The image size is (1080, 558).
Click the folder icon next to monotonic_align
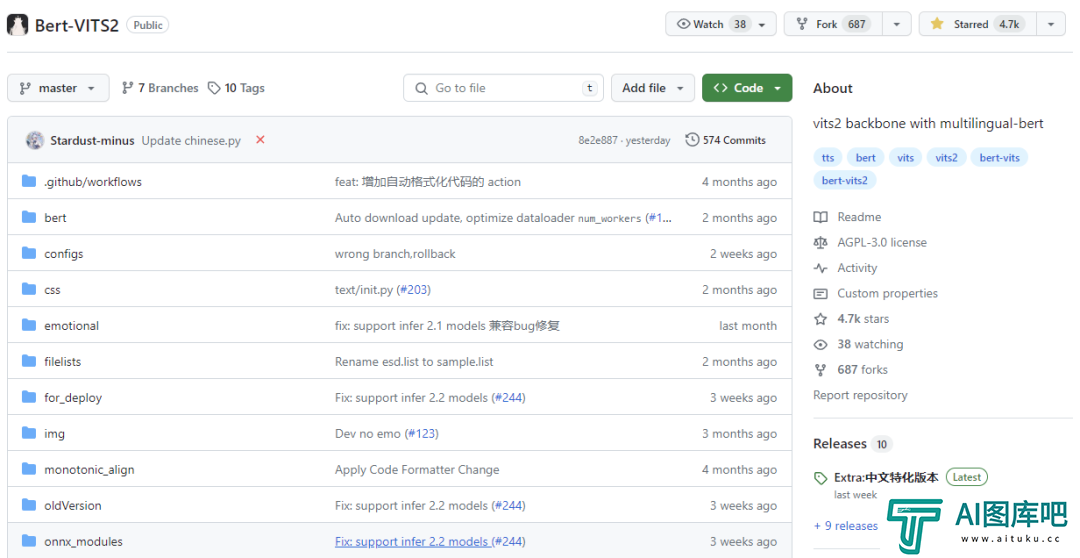pyautogui.click(x=29, y=468)
